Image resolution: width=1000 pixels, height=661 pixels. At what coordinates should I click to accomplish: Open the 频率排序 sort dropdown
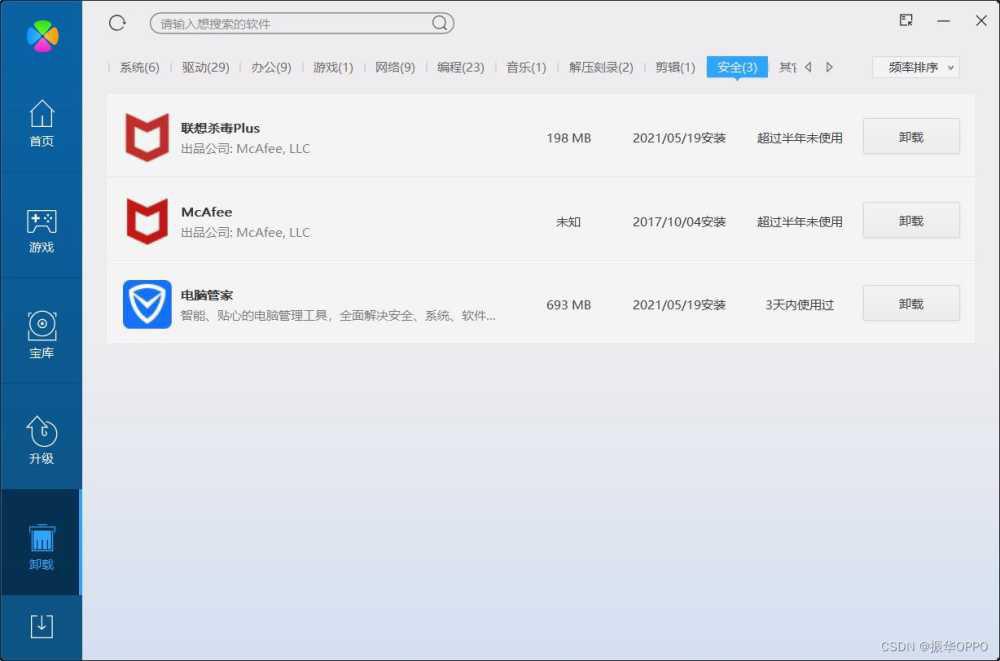(915, 67)
